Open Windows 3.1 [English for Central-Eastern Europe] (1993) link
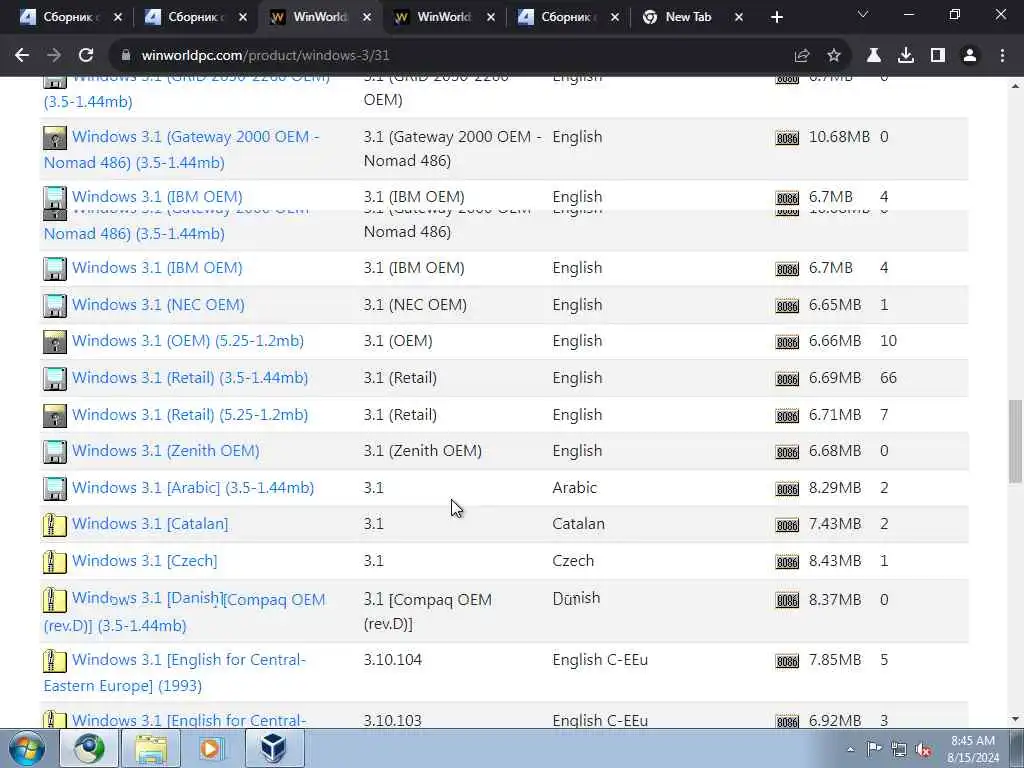This screenshot has height=768, width=1024. pos(174,673)
